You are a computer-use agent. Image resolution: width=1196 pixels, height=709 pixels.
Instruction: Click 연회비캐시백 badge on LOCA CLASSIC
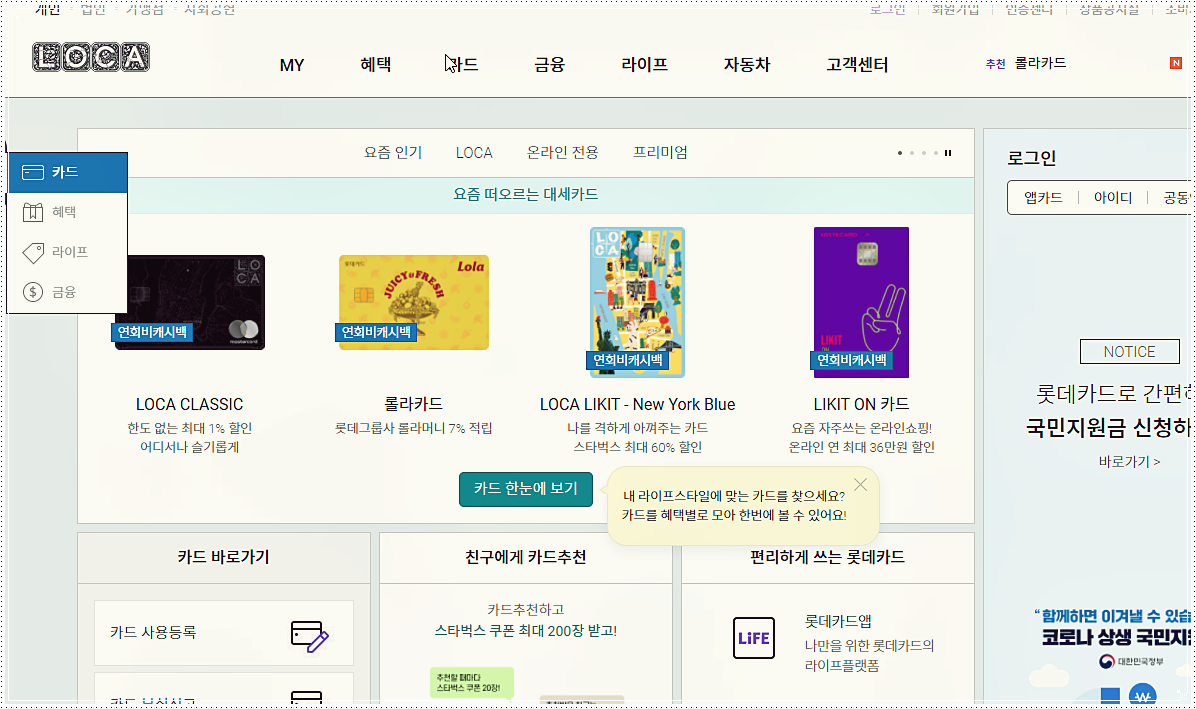pyautogui.click(x=152, y=332)
